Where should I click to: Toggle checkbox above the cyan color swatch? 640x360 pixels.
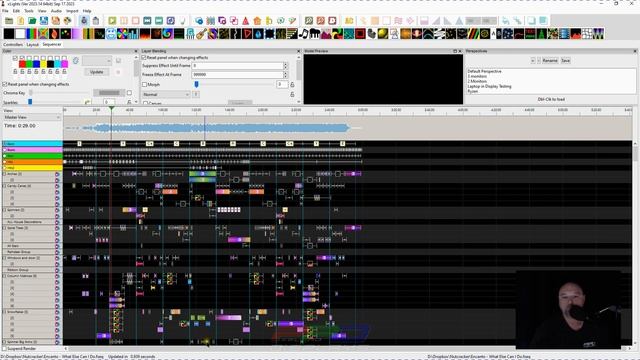click(x=57, y=58)
